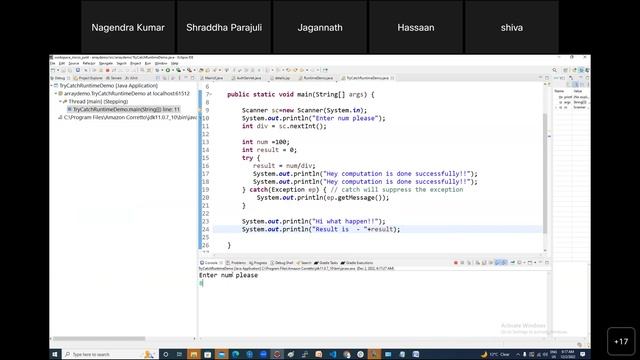Open the Edit menu
Image resolution: width=640 pixels, height=360 pixels.
click(x=62, y=64)
